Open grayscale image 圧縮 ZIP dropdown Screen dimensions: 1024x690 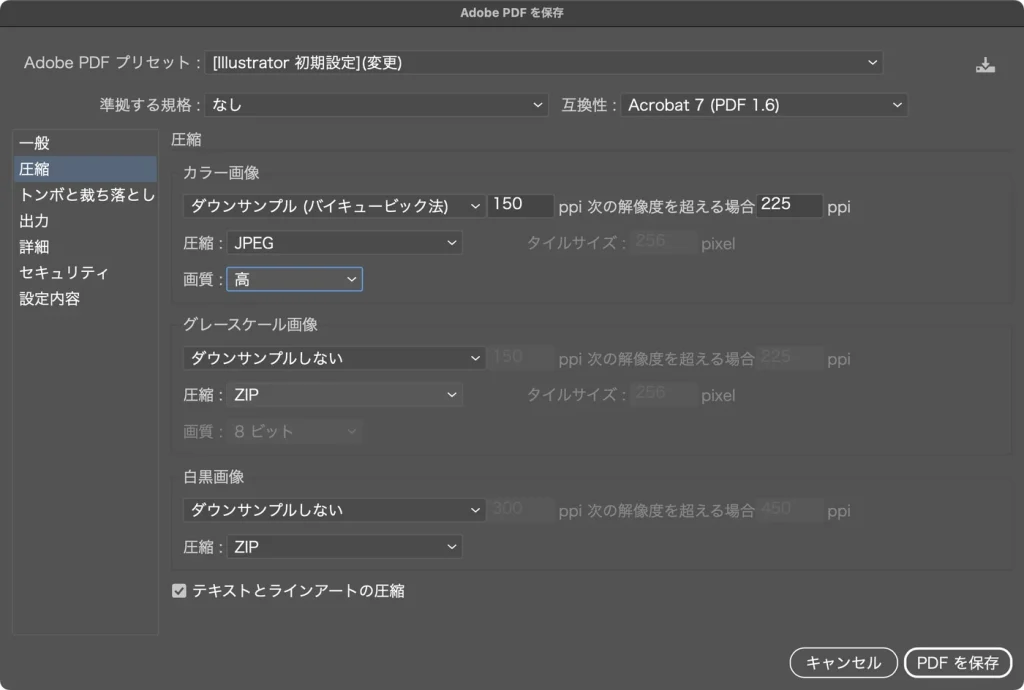pyautogui.click(x=345, y=394)
